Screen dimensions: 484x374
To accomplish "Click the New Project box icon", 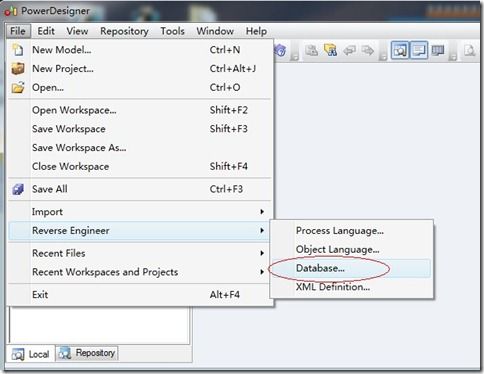I will click(x=18, y=69).
